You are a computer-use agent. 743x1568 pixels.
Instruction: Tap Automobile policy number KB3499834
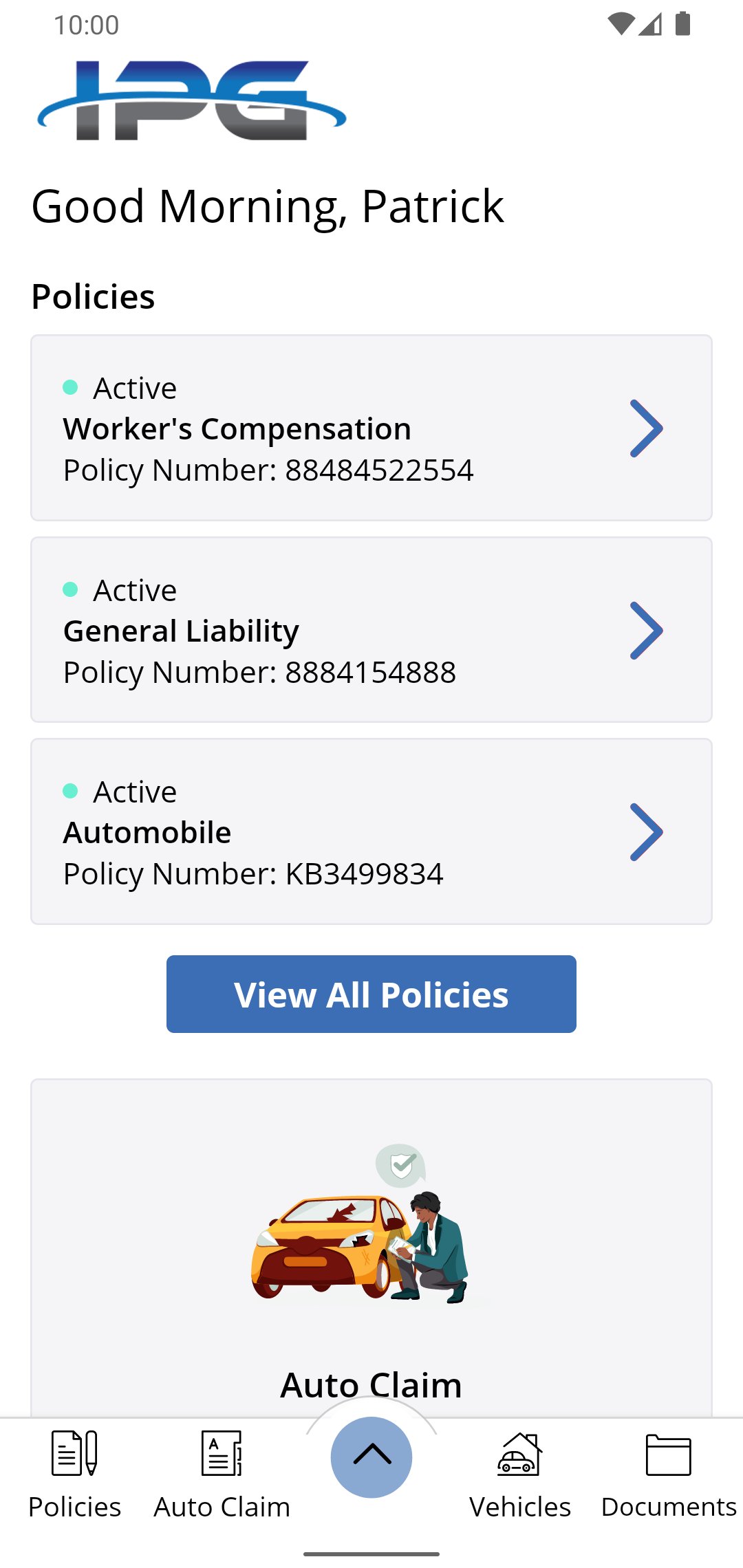(253, 874)
